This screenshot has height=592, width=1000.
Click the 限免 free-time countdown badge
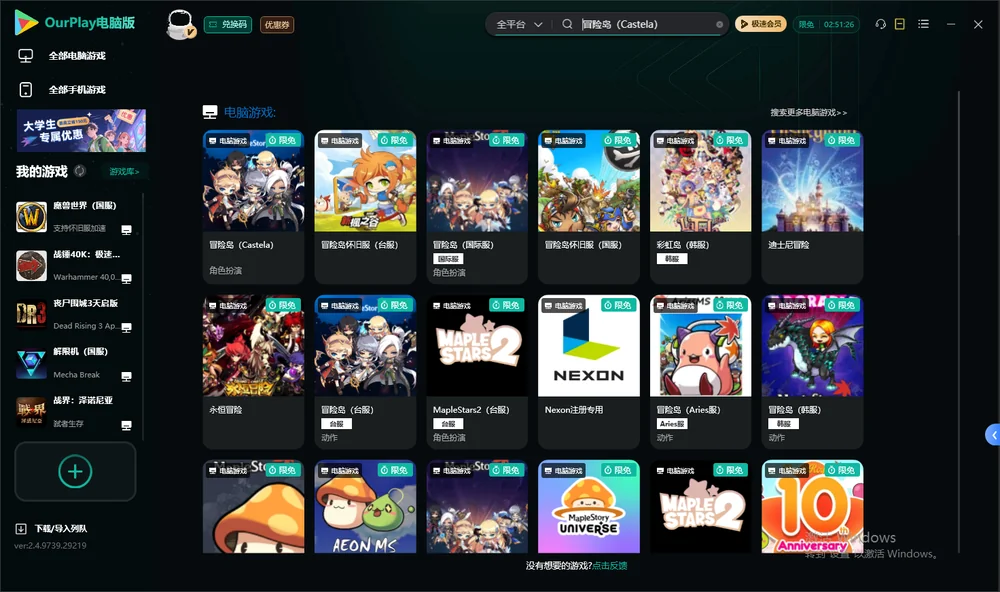tap(826, 24)
